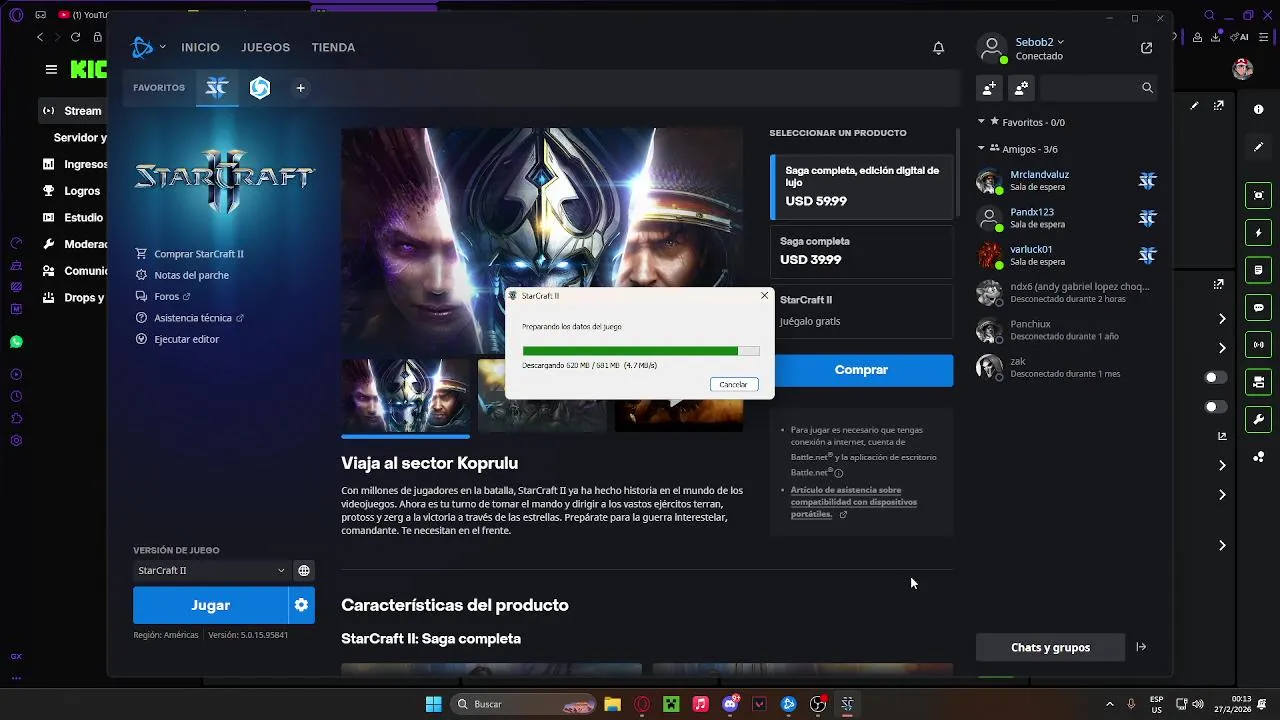Open the INICIO tab
This screenshot has width=1280, height=720.
(x=200, y=47)
